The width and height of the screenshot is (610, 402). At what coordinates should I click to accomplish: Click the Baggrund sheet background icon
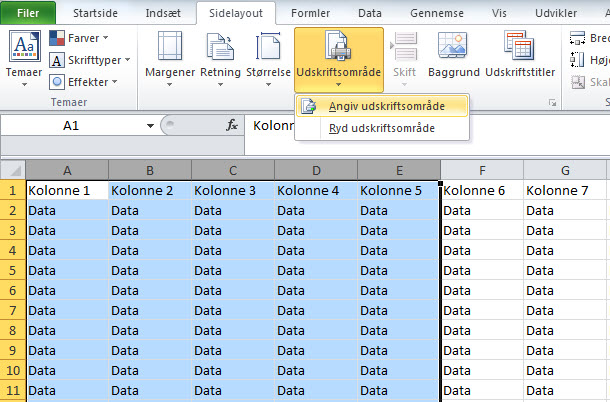(x=452, y=45)
